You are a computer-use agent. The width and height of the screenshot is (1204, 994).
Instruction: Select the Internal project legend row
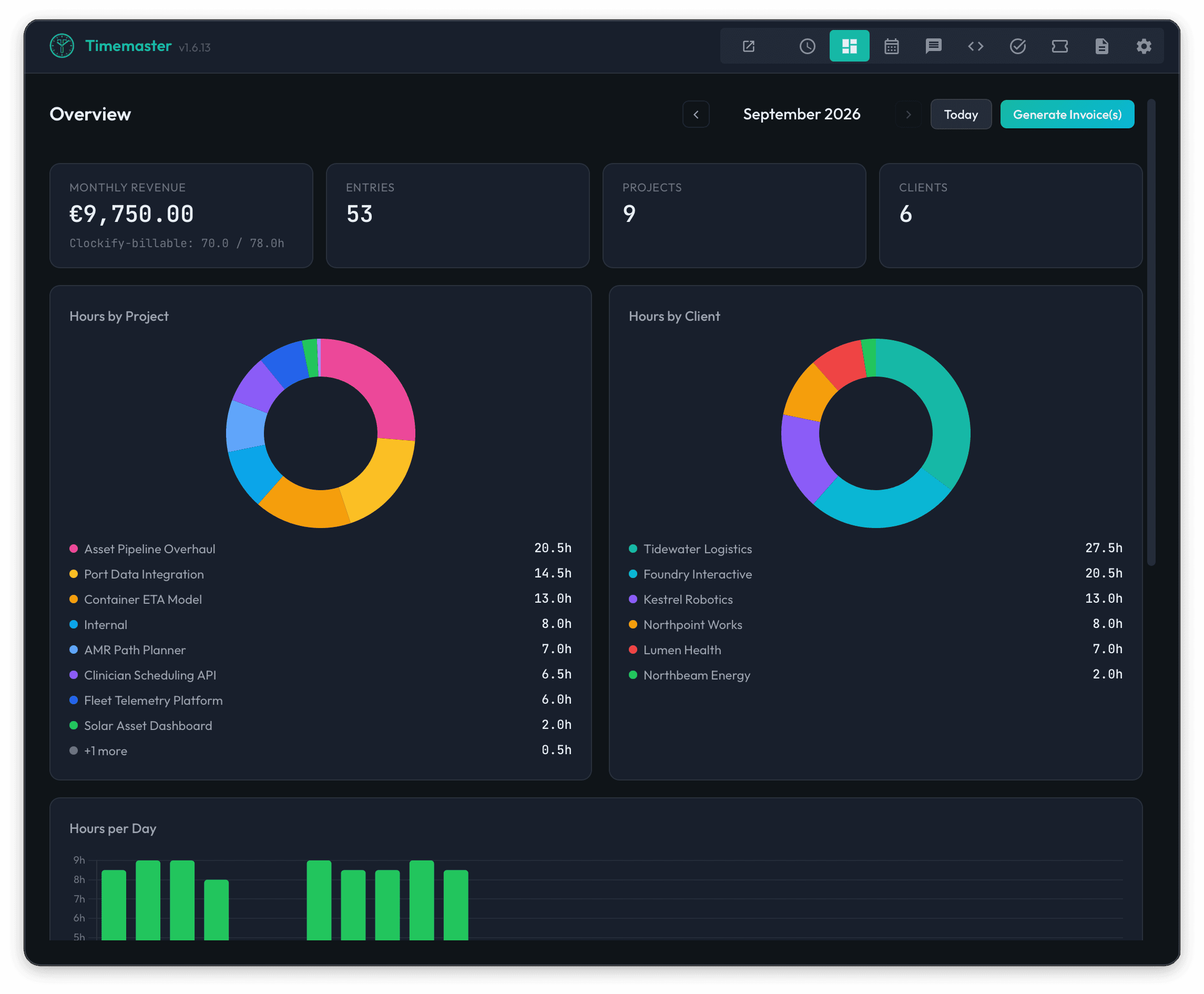pos(321,624)
